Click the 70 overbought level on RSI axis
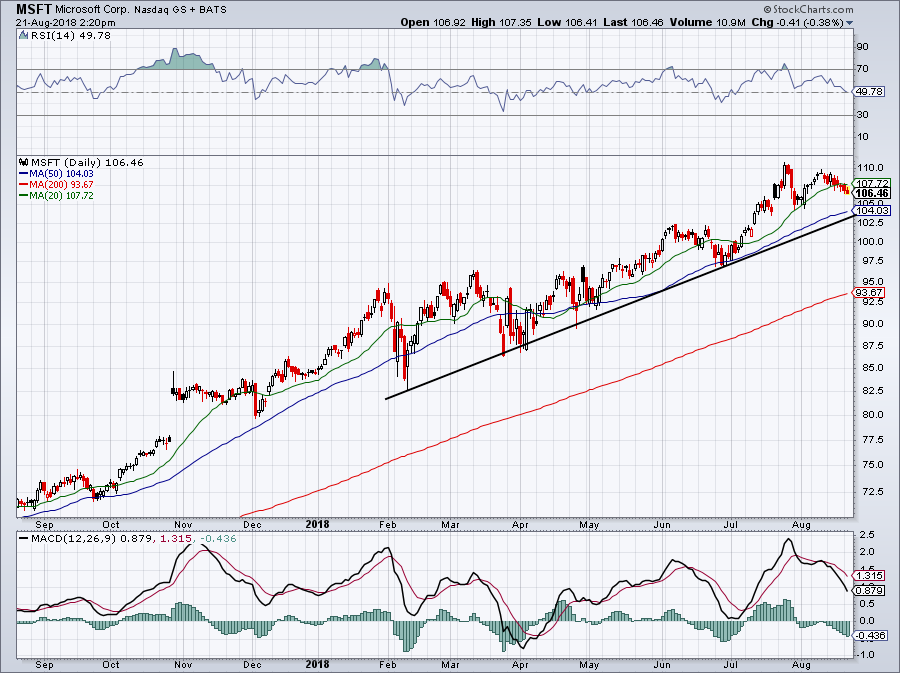The image size is (900, 673). click(862, 69)
